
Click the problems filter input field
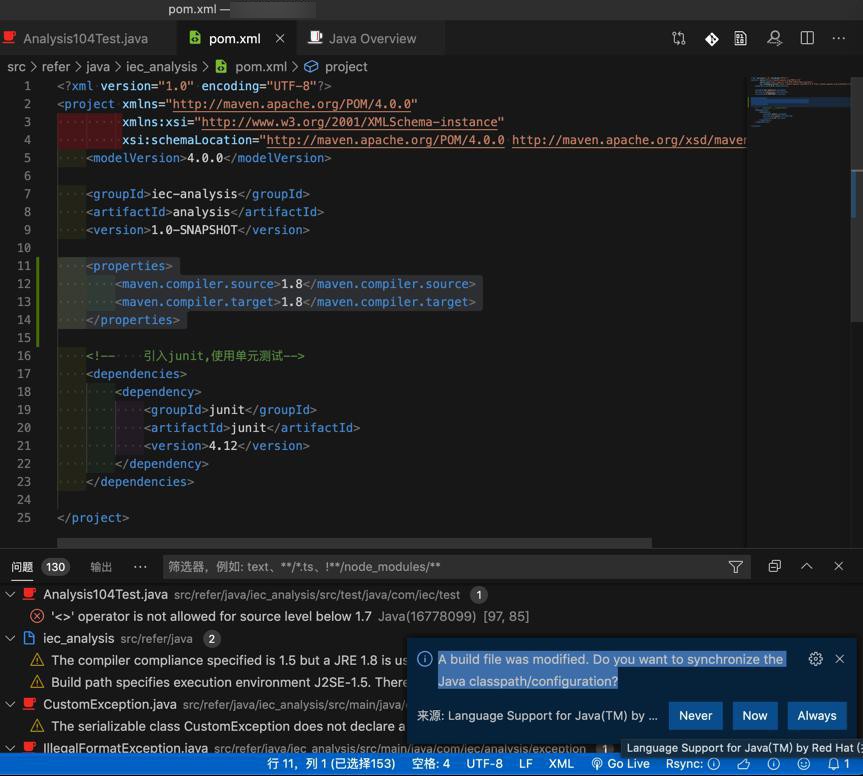440,566
